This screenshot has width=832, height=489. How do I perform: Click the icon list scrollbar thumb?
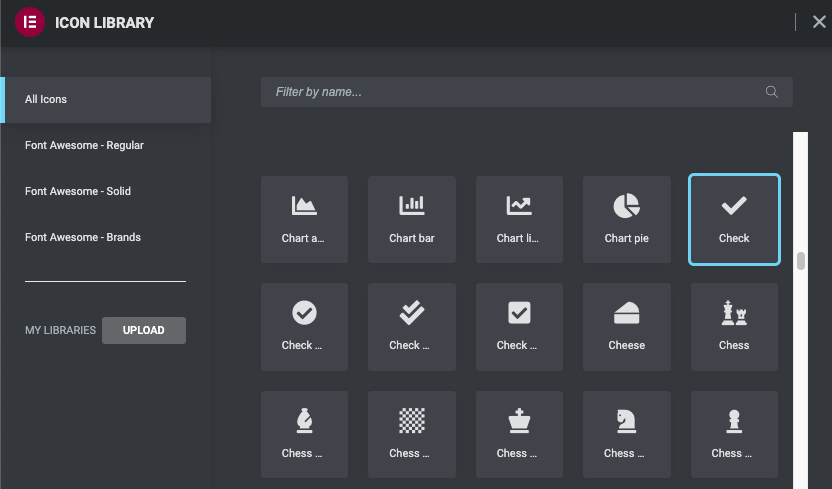pos(801,261)
